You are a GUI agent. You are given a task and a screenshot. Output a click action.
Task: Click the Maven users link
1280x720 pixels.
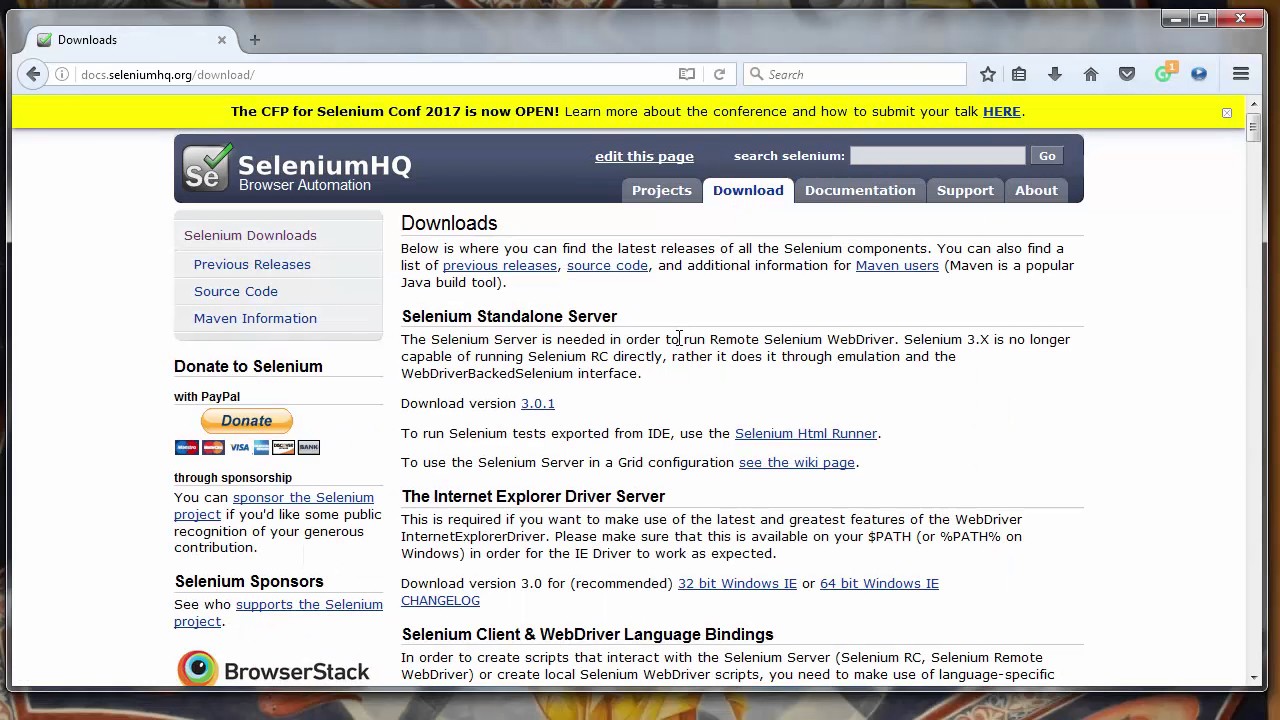(897, 265)
